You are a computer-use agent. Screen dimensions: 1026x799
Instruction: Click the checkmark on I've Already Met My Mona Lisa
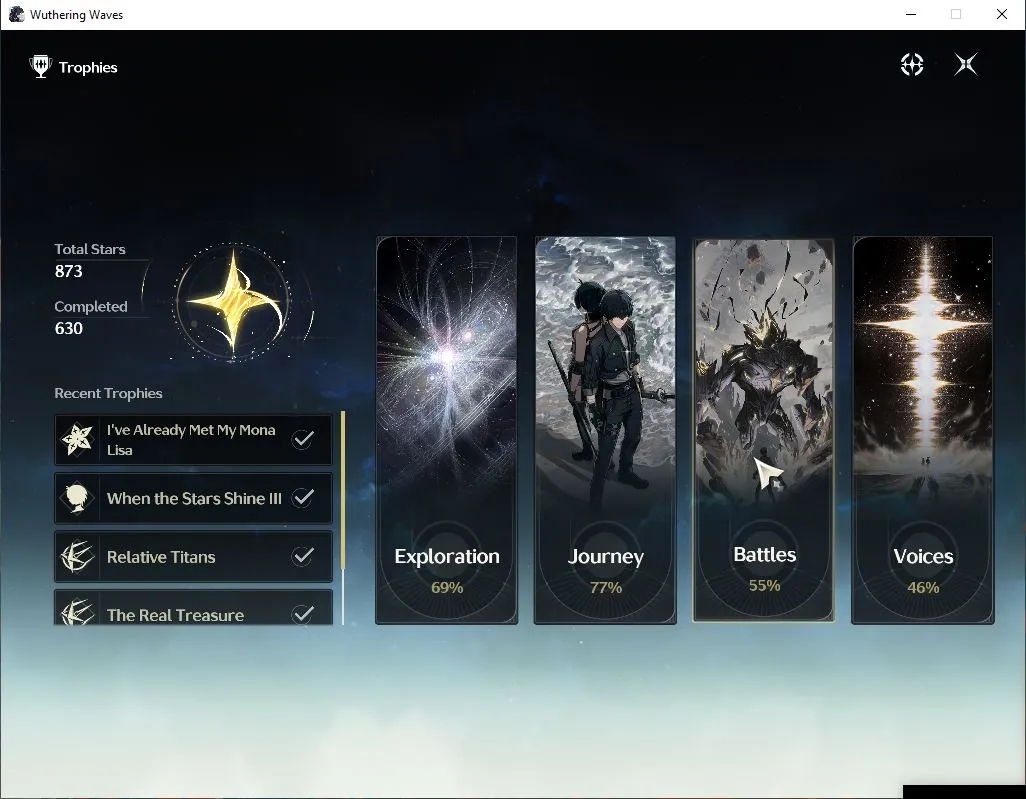point(303,439)
